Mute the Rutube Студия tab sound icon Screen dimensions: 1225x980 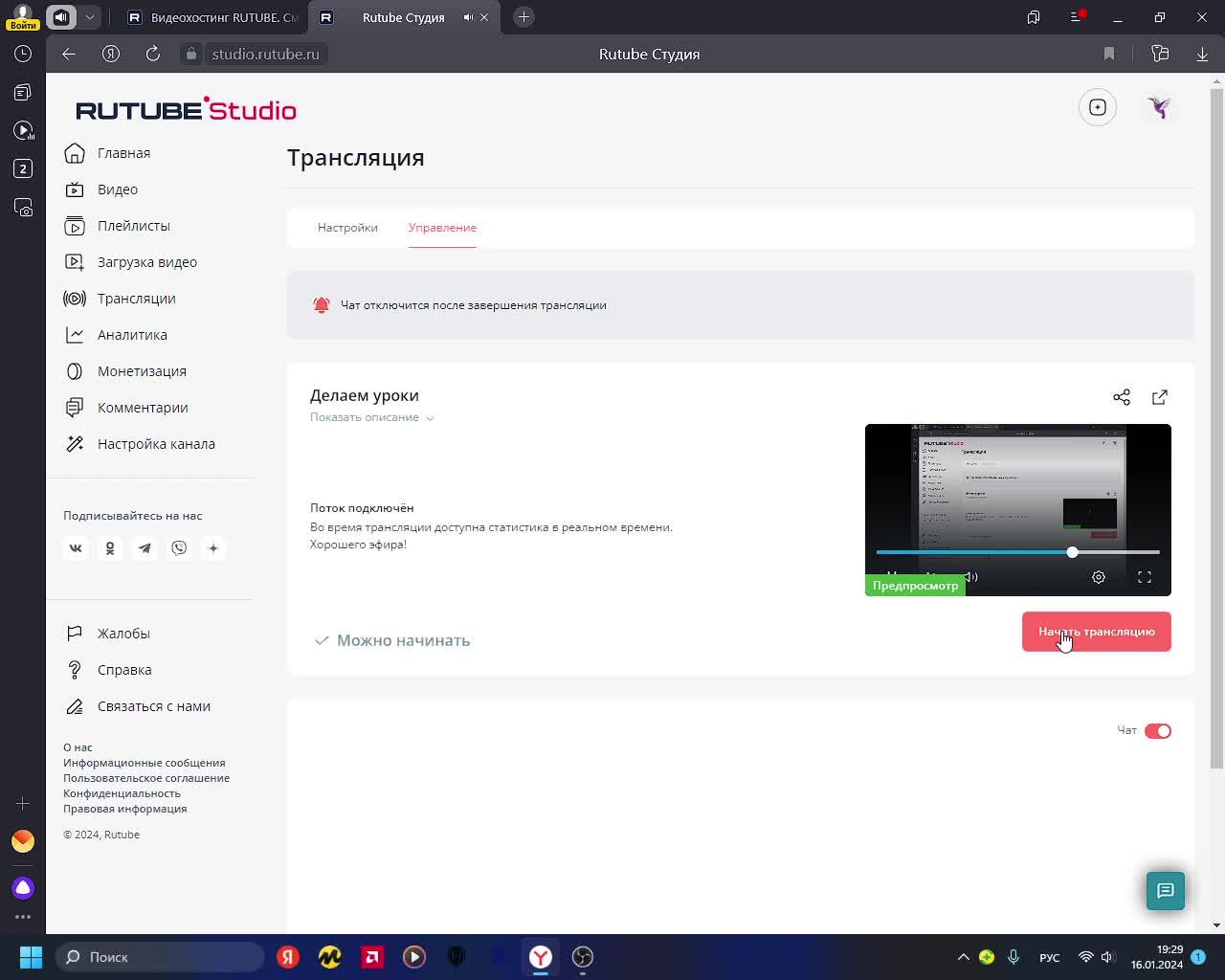(x=468, y=17)
